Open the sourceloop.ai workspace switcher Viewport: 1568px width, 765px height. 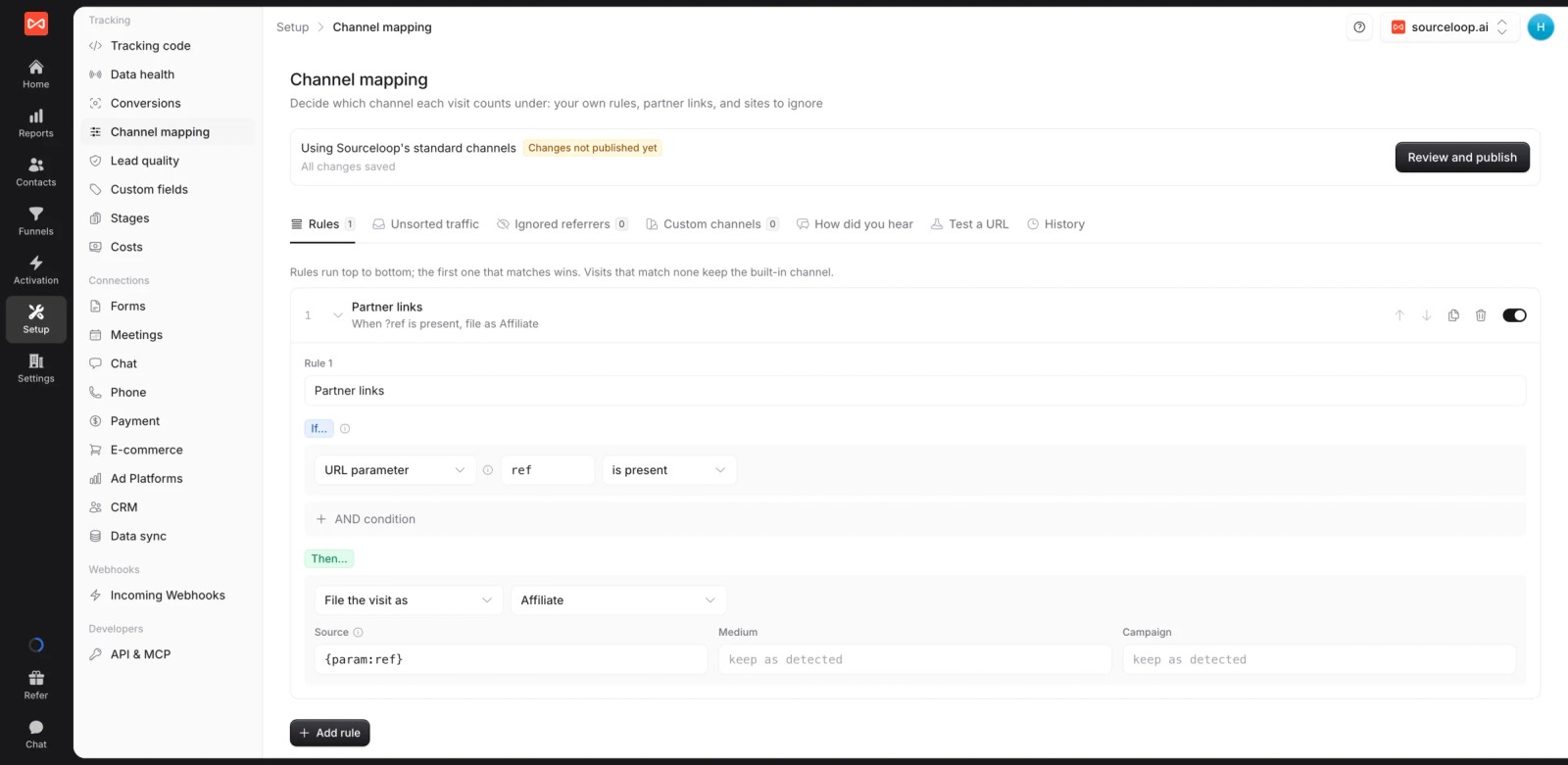1449,27
